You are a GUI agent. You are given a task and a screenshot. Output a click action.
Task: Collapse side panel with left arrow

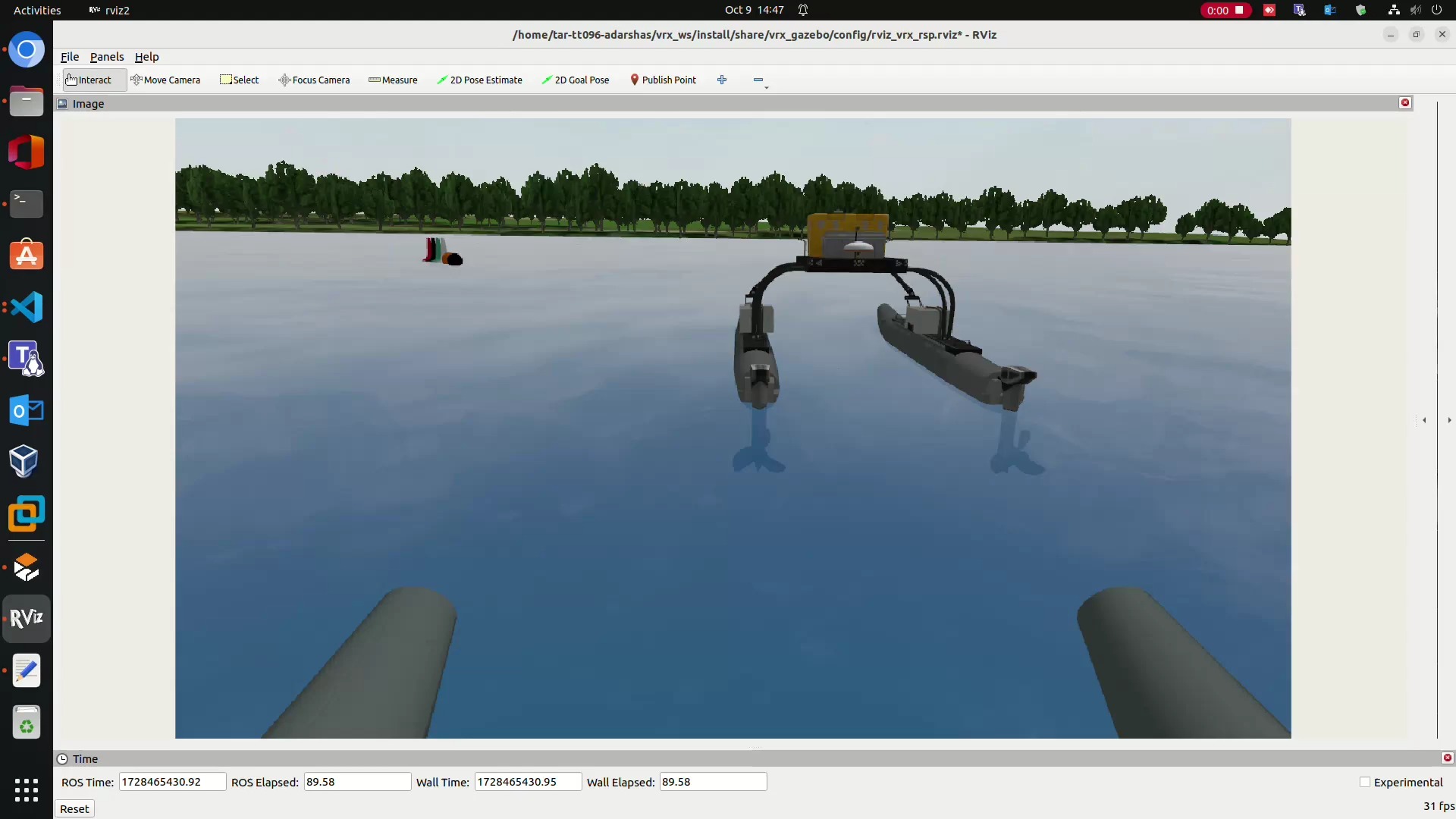[x=1424, y=420]
